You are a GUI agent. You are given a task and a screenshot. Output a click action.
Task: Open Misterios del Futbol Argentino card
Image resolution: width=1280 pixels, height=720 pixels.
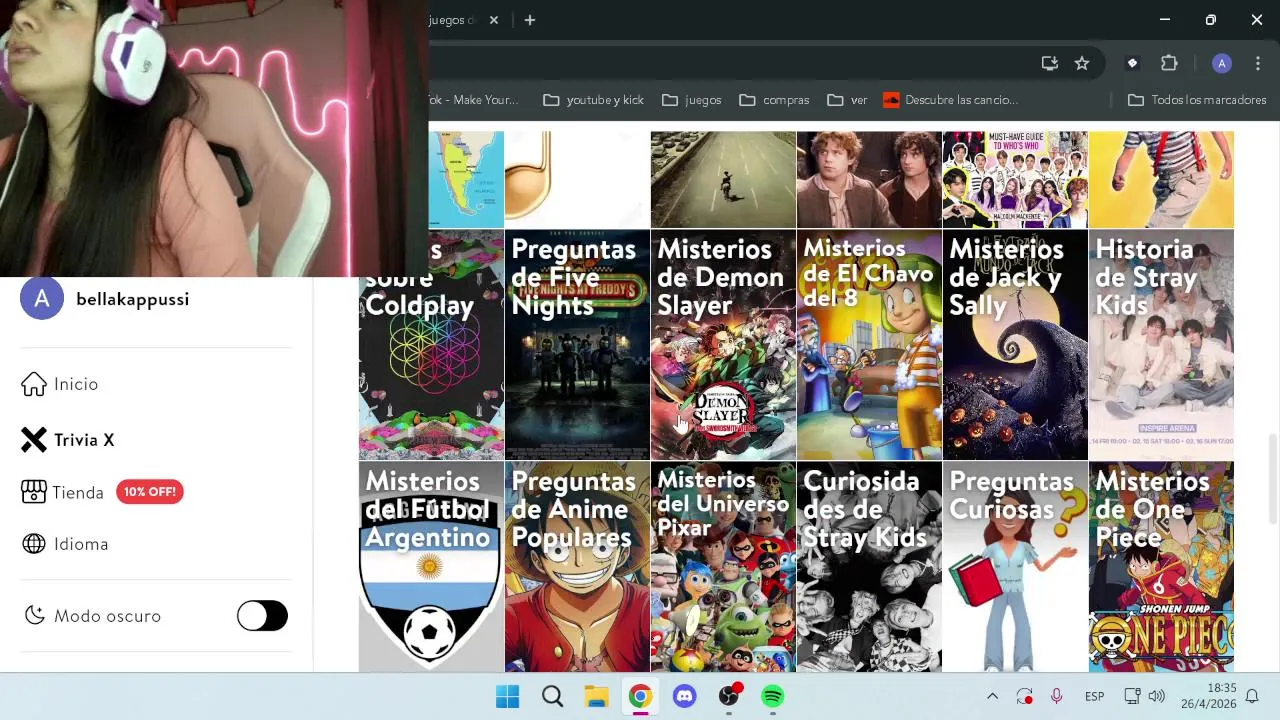tap(431, 567)
